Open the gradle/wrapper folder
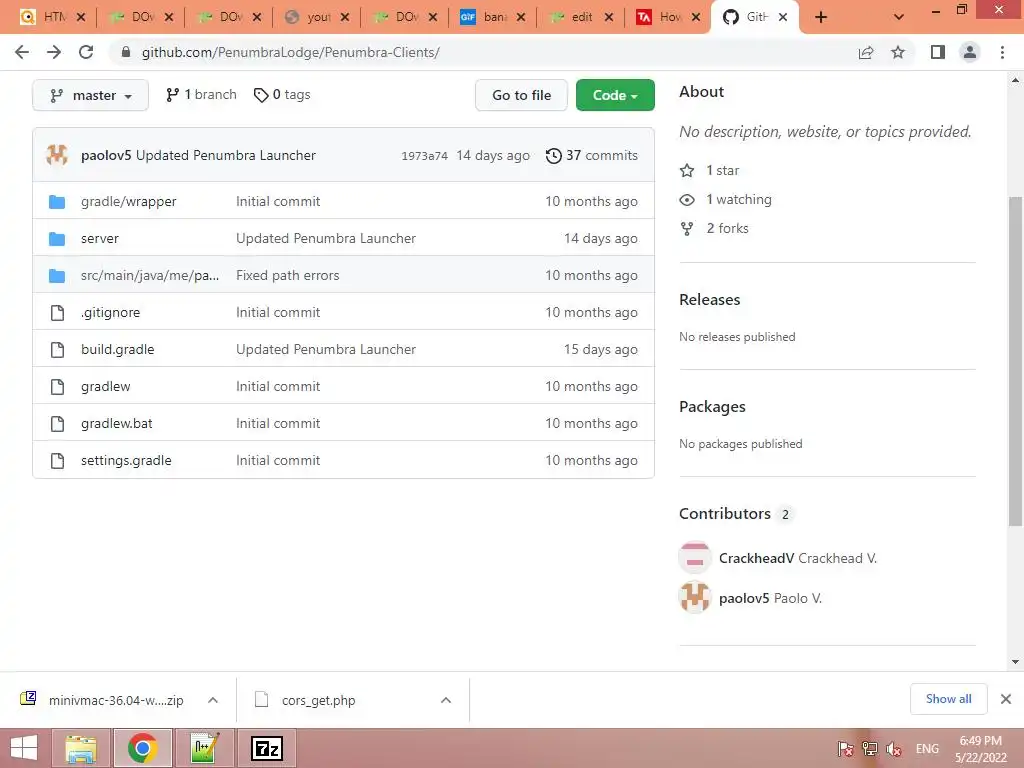Viewport: 1024px width, 768px height. [129, 201]
